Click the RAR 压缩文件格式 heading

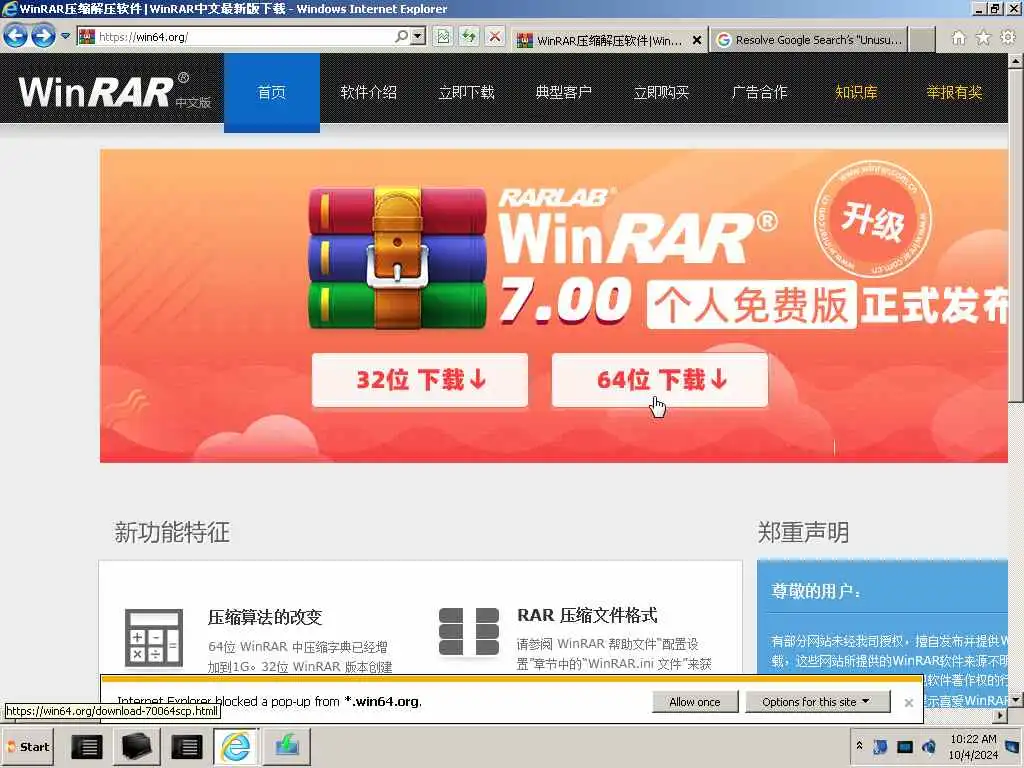point(587,615)
